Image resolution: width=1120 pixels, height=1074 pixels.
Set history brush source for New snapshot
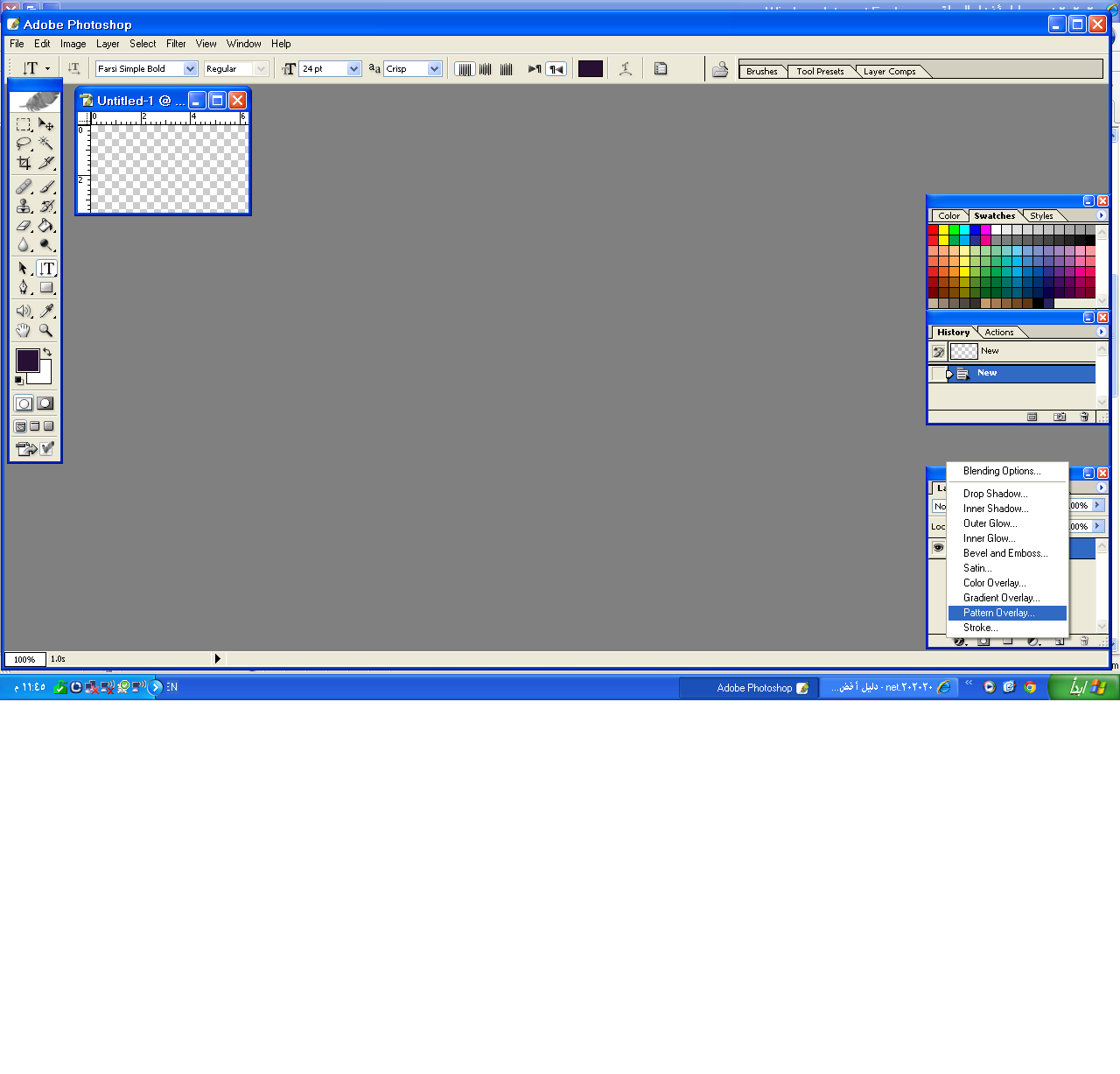tap(938, 352)
